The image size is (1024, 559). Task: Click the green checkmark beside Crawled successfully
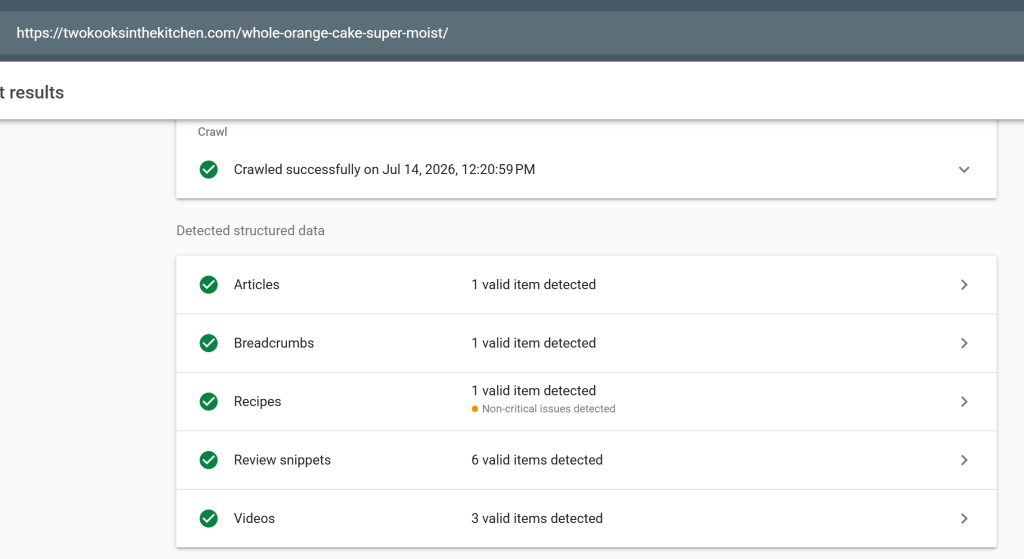(x=208, y=170)
